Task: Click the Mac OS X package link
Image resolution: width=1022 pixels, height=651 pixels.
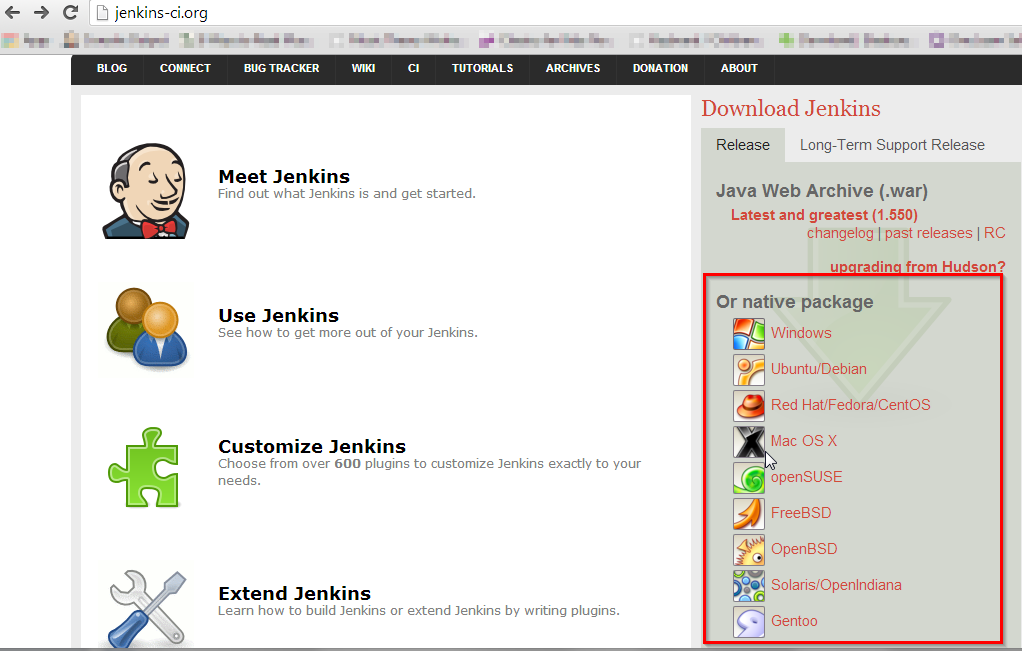Action: pos(804,441)
